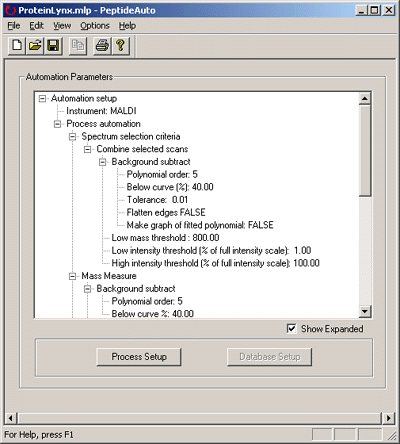Open help with the question mark icon
400x444 pixels.
click(x=120, y=45)
